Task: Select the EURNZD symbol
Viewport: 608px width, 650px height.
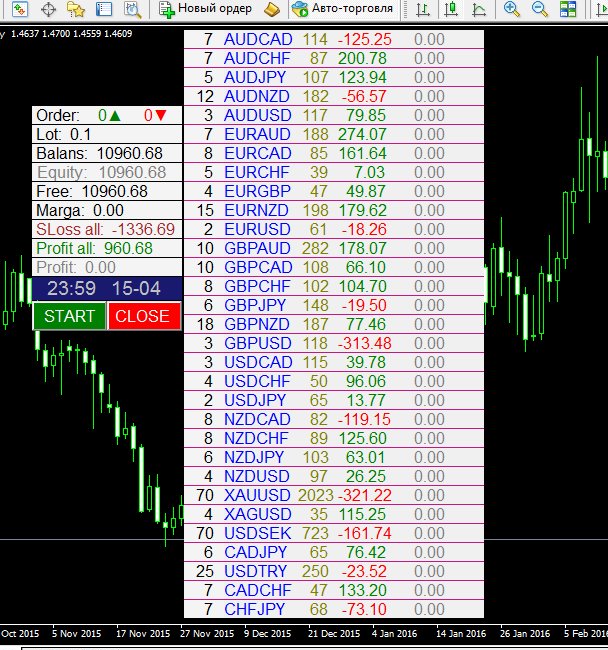Action: pos(256,211)
